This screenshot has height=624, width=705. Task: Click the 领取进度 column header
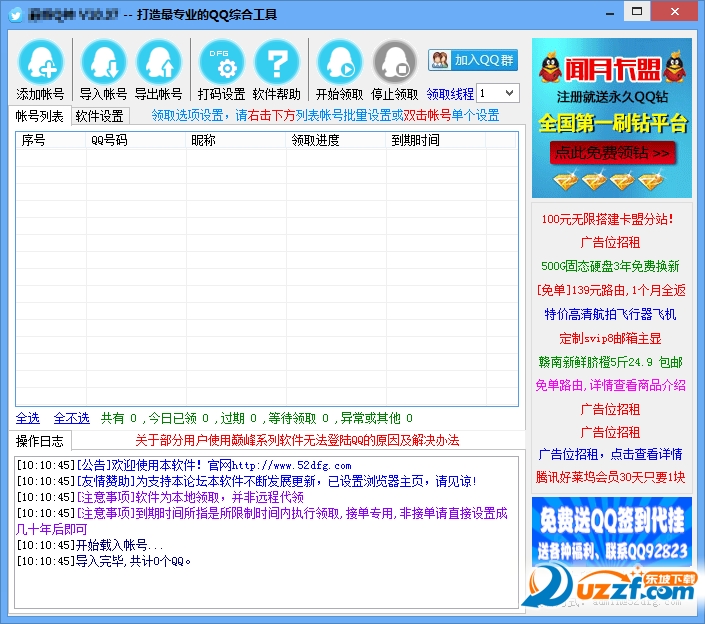(336, 140)
